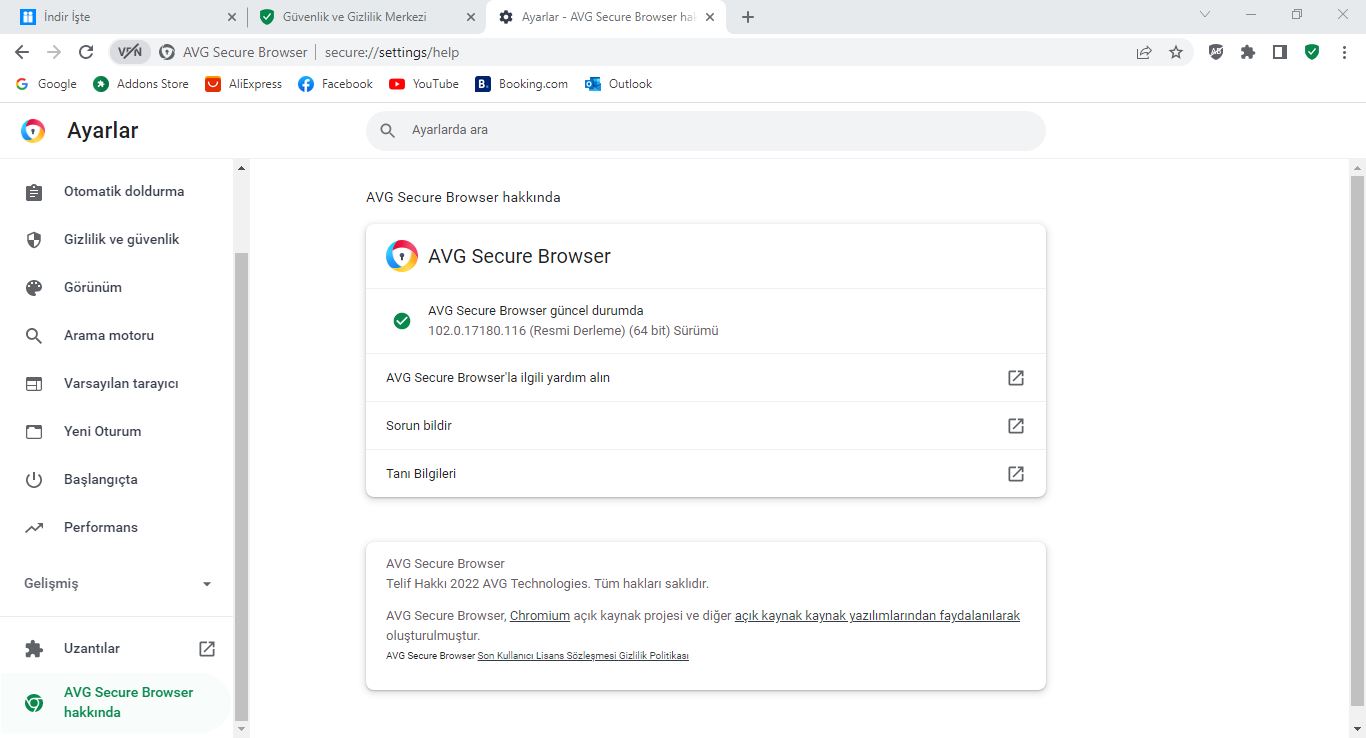Click the forward navigation arrow
The width and height of the screenshot is (1366, 738).
(x=54, y=52)
